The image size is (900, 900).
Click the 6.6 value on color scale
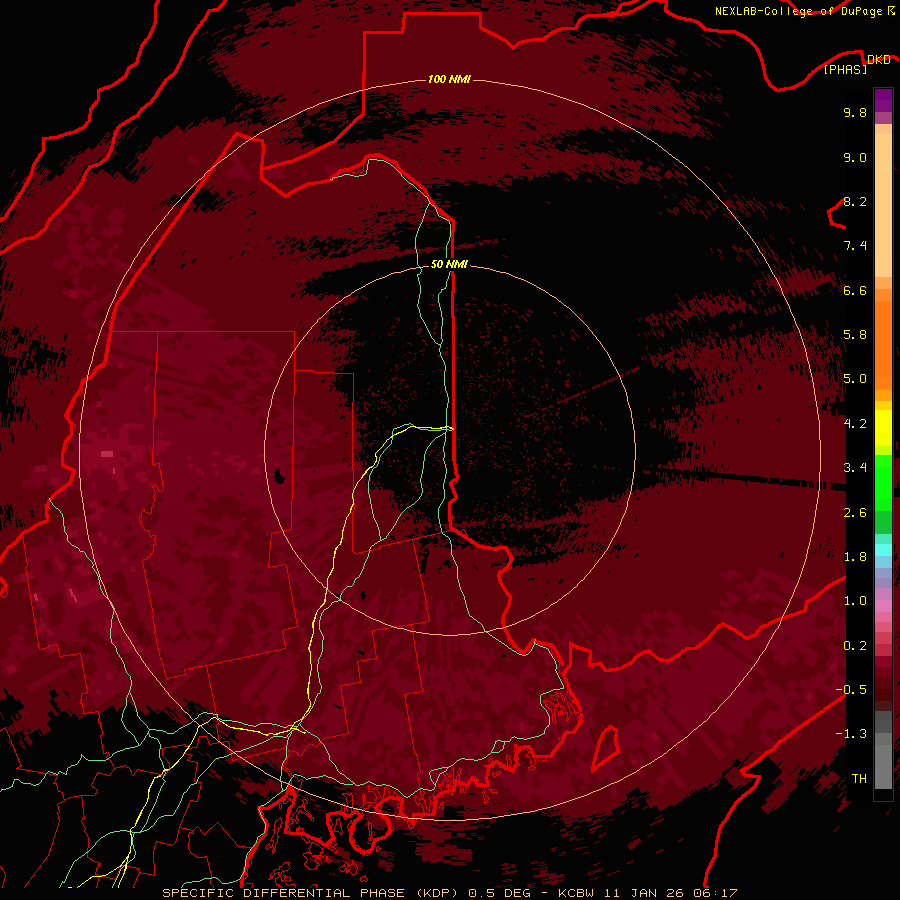click(855, 290)
